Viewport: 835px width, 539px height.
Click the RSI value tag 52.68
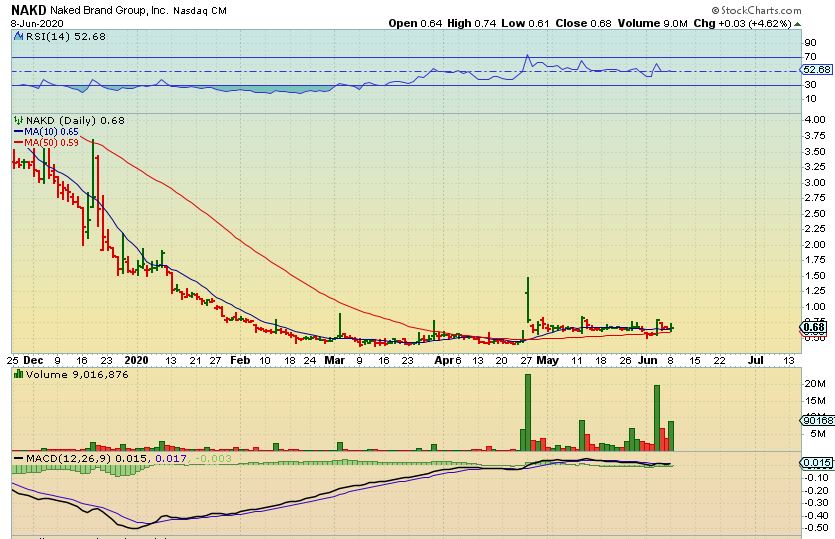click(816, 70)
